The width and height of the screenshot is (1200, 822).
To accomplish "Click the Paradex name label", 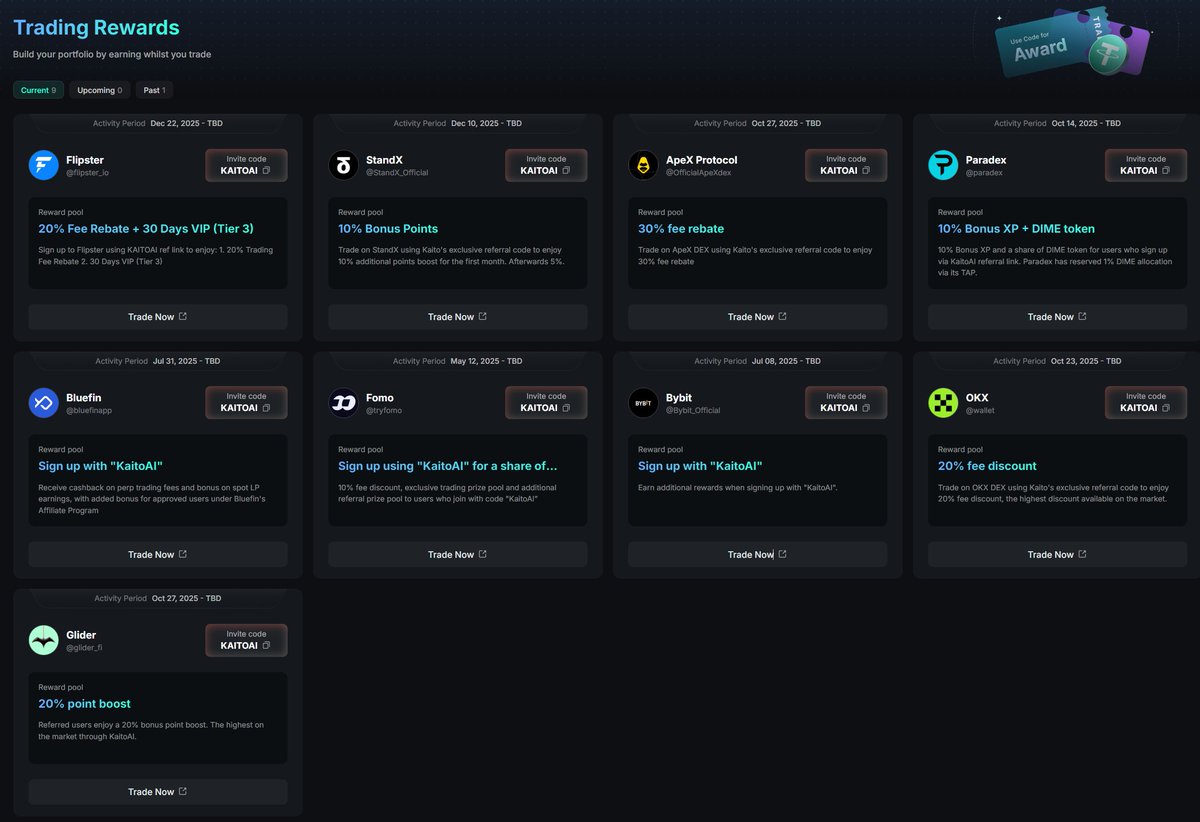I will [986, 160].
